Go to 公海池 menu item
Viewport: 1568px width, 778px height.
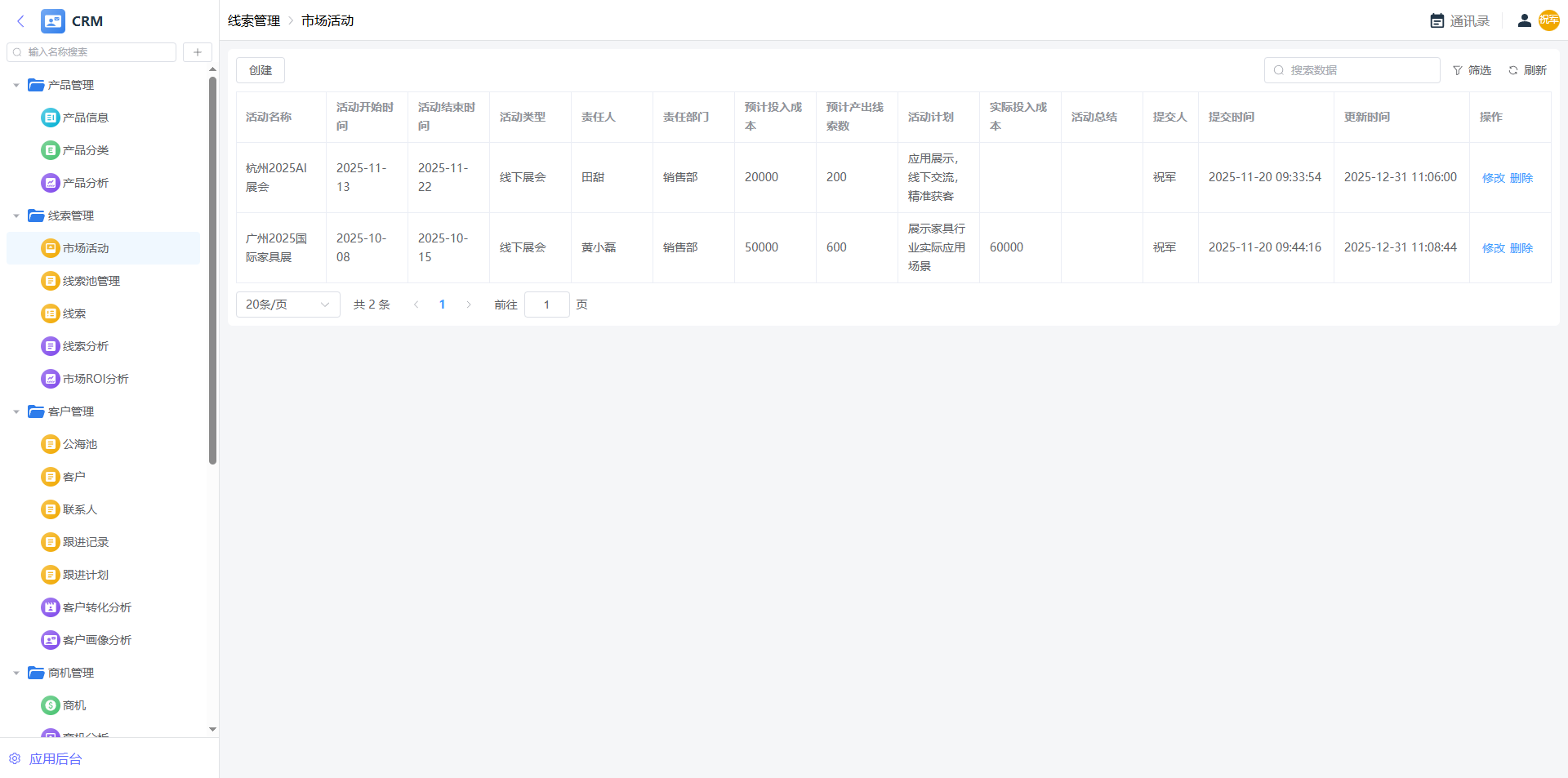79,444
